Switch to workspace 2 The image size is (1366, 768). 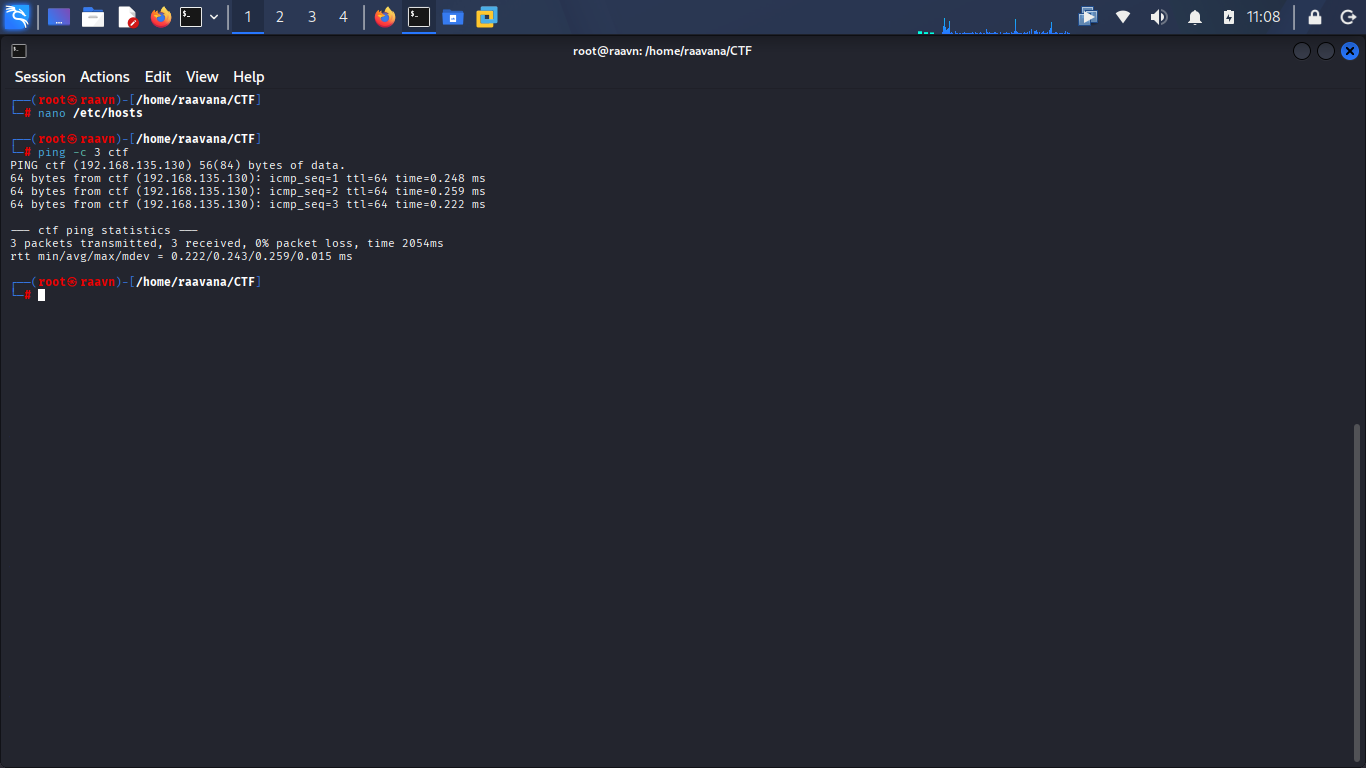click(x=280, y=17)
